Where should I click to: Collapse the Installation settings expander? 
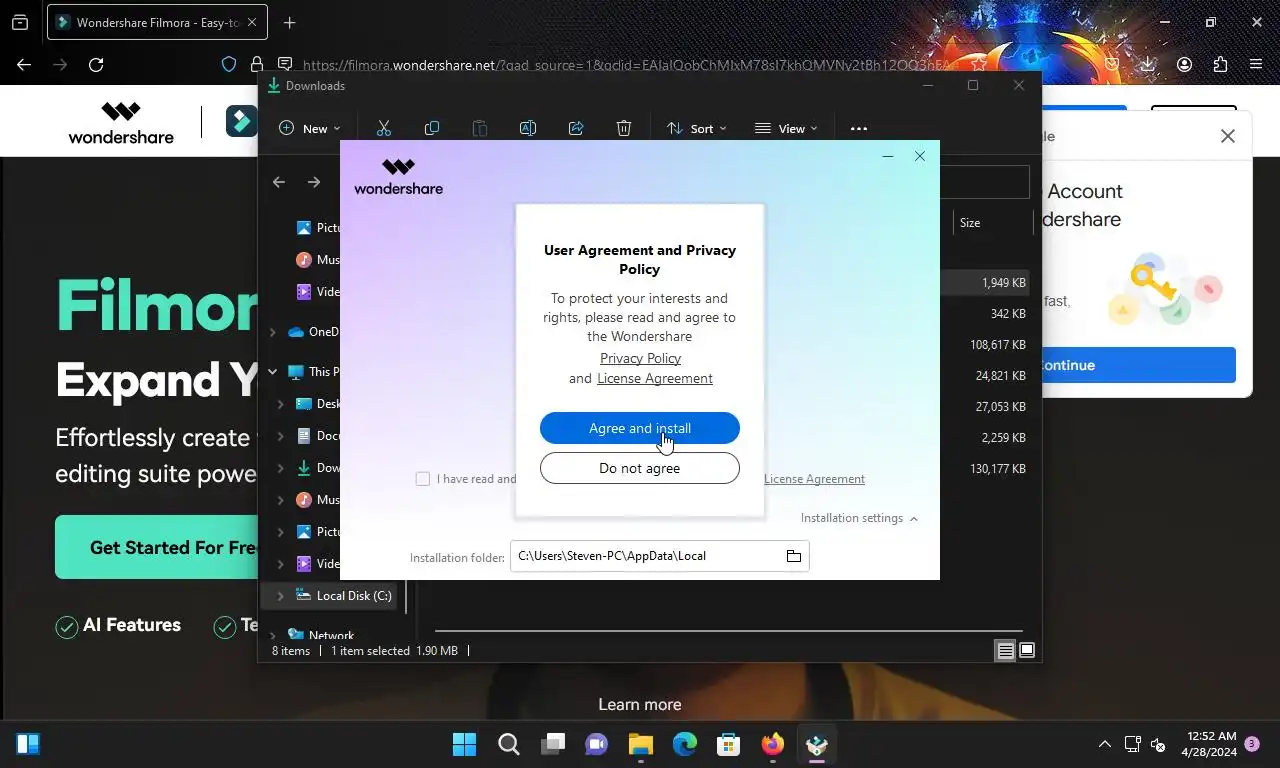tap(859, 518)
